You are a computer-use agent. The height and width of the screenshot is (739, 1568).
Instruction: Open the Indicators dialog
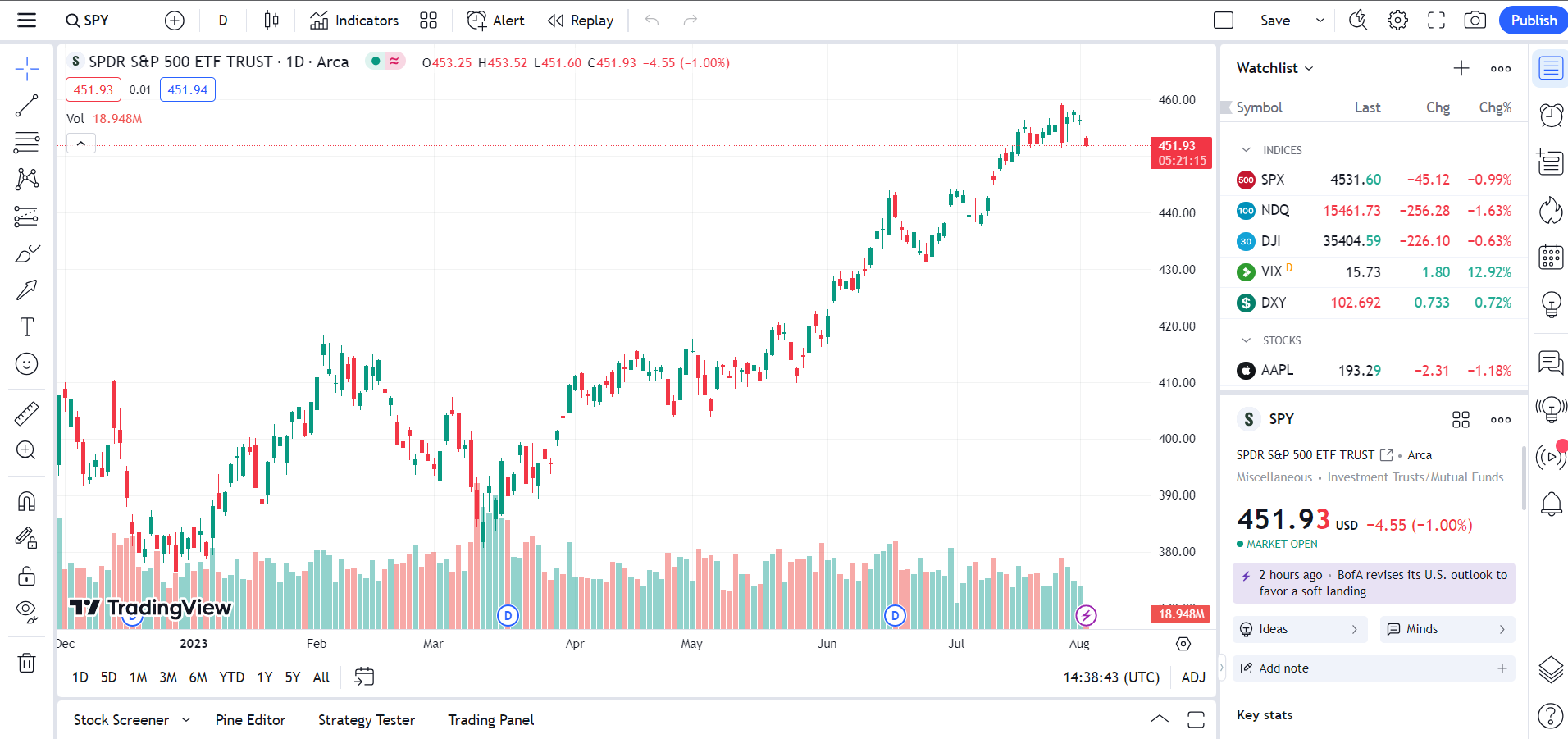(354, 21)
